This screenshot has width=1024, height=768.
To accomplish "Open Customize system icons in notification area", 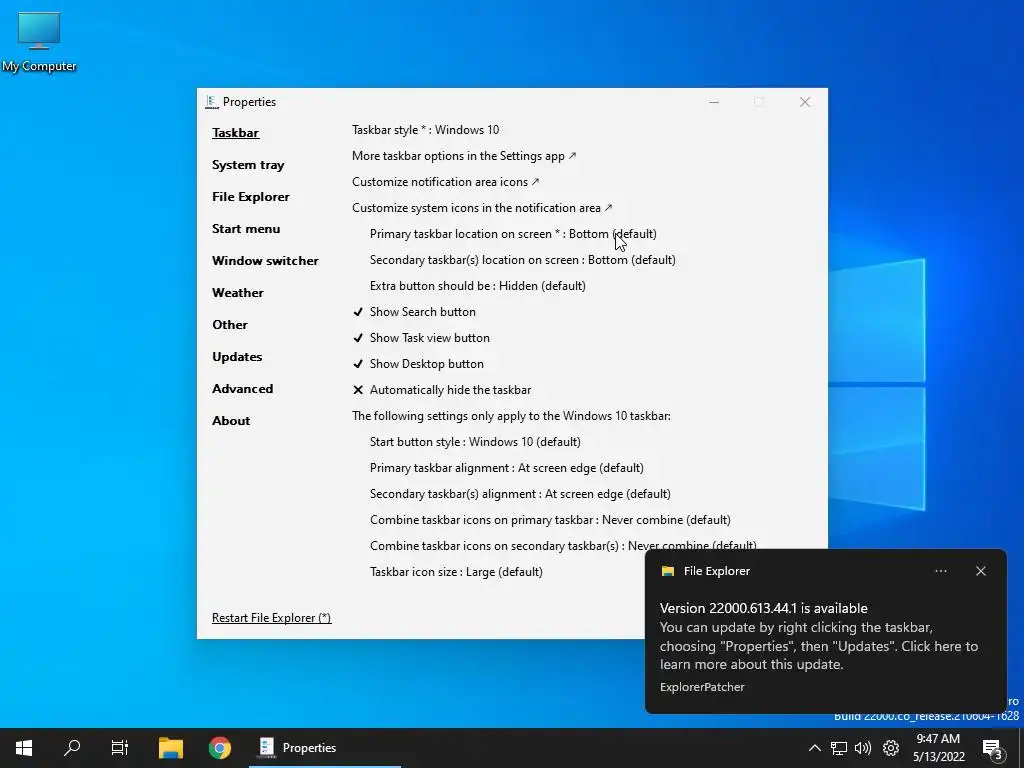I will [482, 208].
